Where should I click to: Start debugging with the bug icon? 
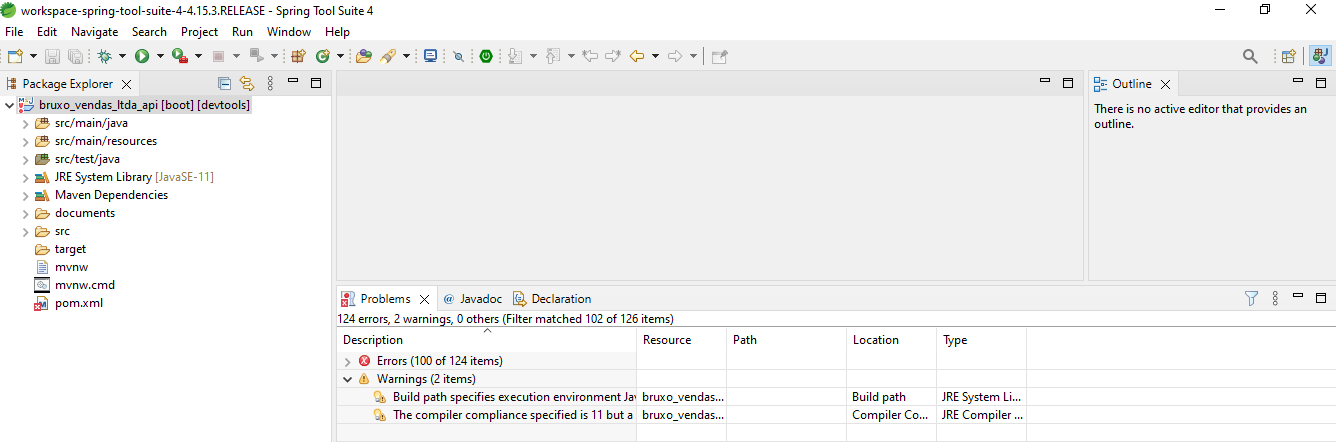click(104, 56)
